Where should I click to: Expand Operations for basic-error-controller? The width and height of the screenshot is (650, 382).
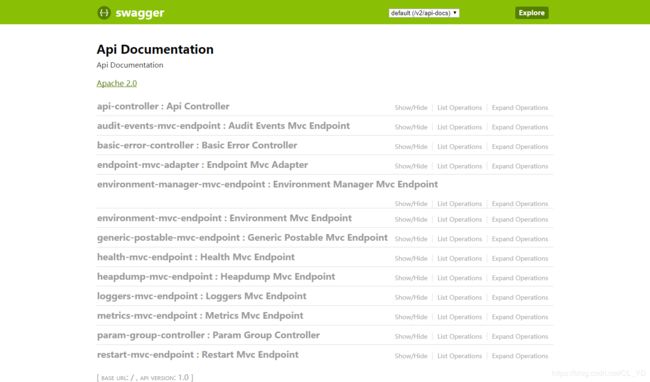520,147
